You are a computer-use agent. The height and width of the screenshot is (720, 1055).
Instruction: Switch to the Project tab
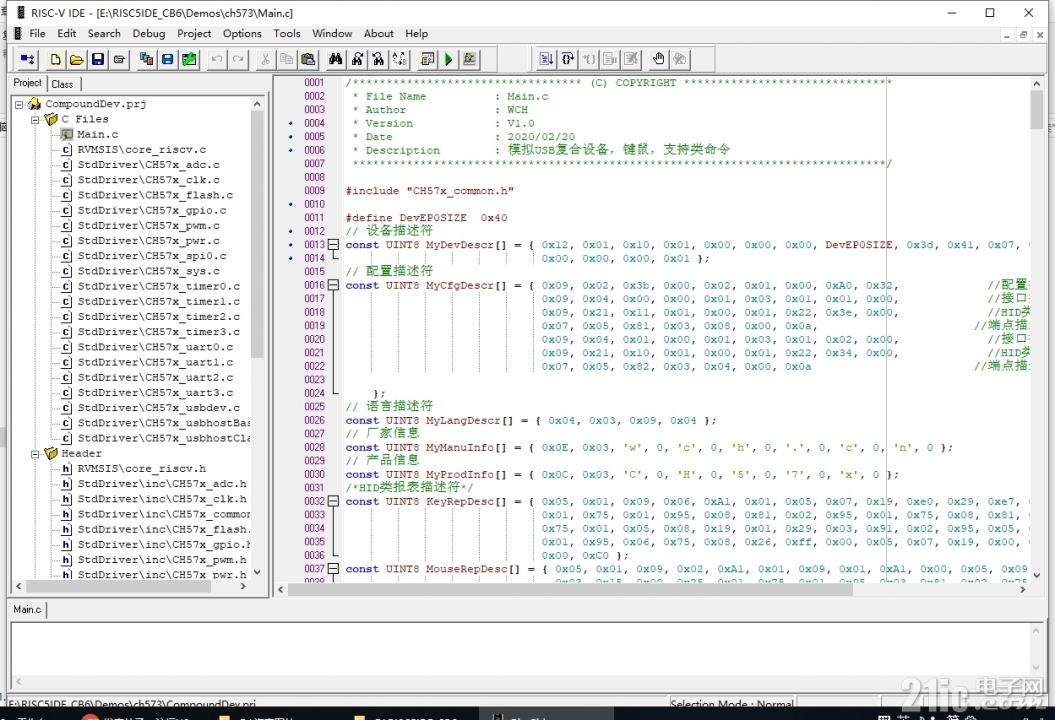pyautogui.click(x=28, y=83)
